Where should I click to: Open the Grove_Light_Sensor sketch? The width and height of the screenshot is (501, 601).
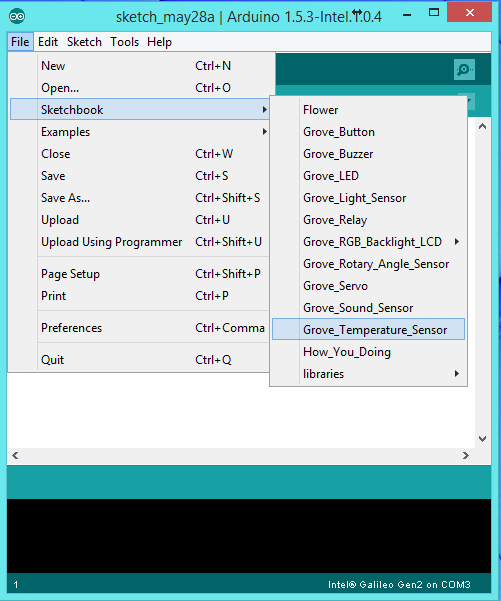coord(368,198)
